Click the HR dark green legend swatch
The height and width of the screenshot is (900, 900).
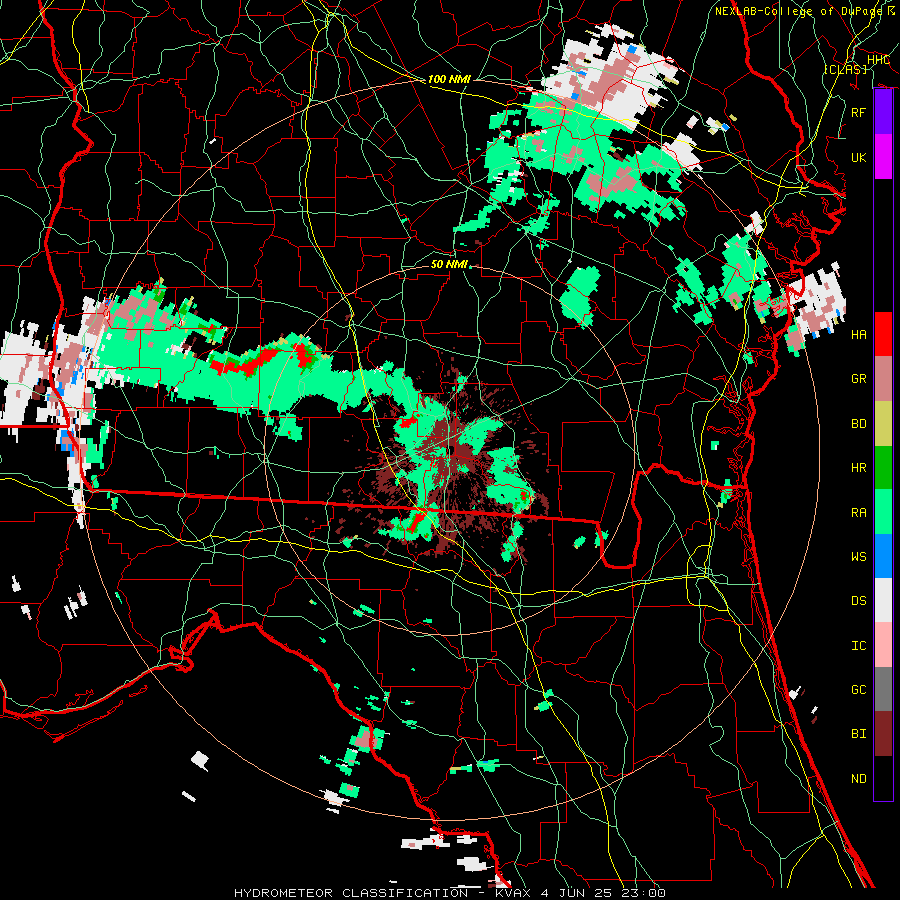[x=883, y=468]
